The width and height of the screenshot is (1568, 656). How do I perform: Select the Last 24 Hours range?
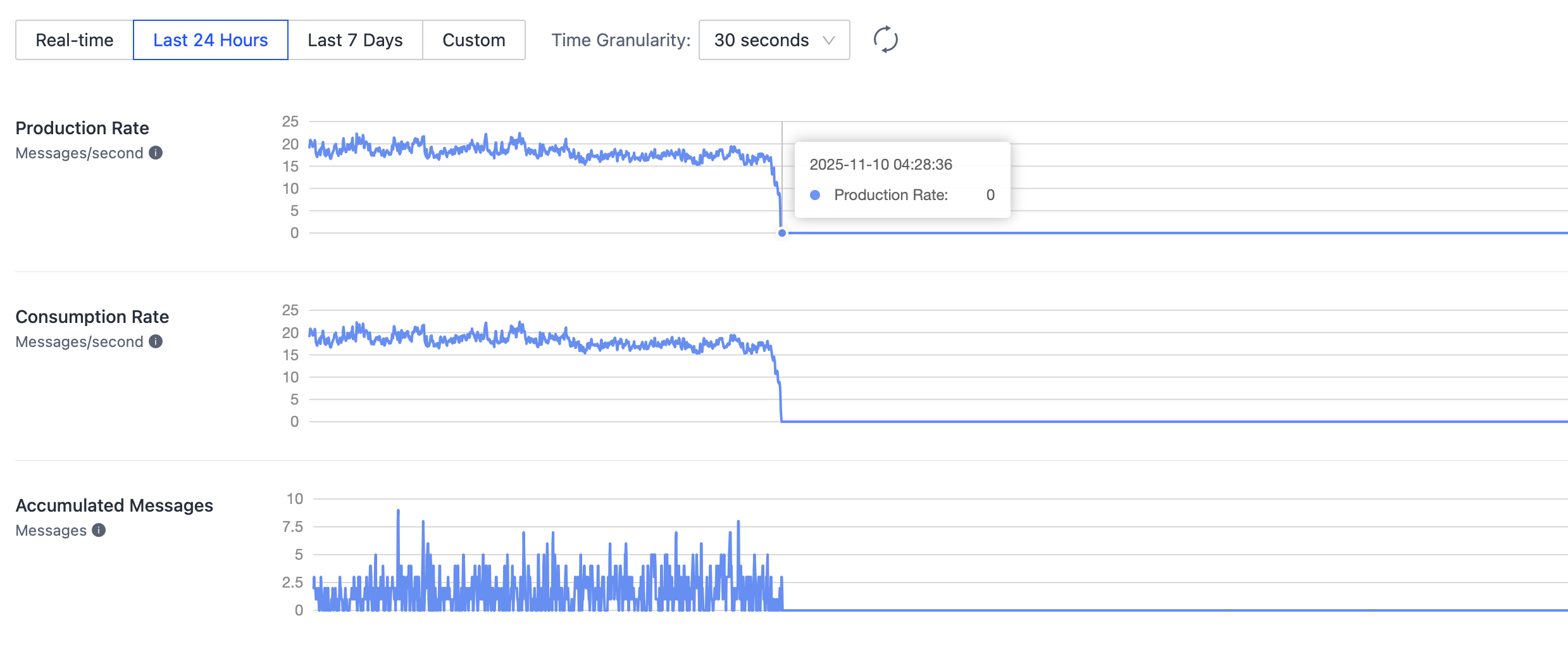(x=210, y=40)
